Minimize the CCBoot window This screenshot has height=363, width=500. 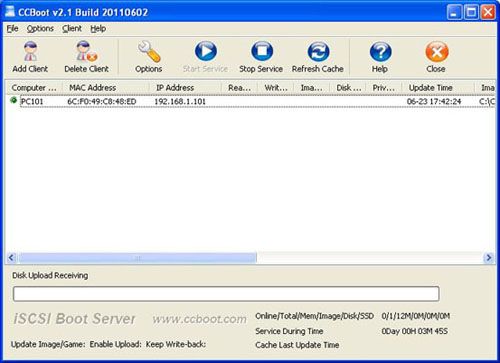(454, 12)
